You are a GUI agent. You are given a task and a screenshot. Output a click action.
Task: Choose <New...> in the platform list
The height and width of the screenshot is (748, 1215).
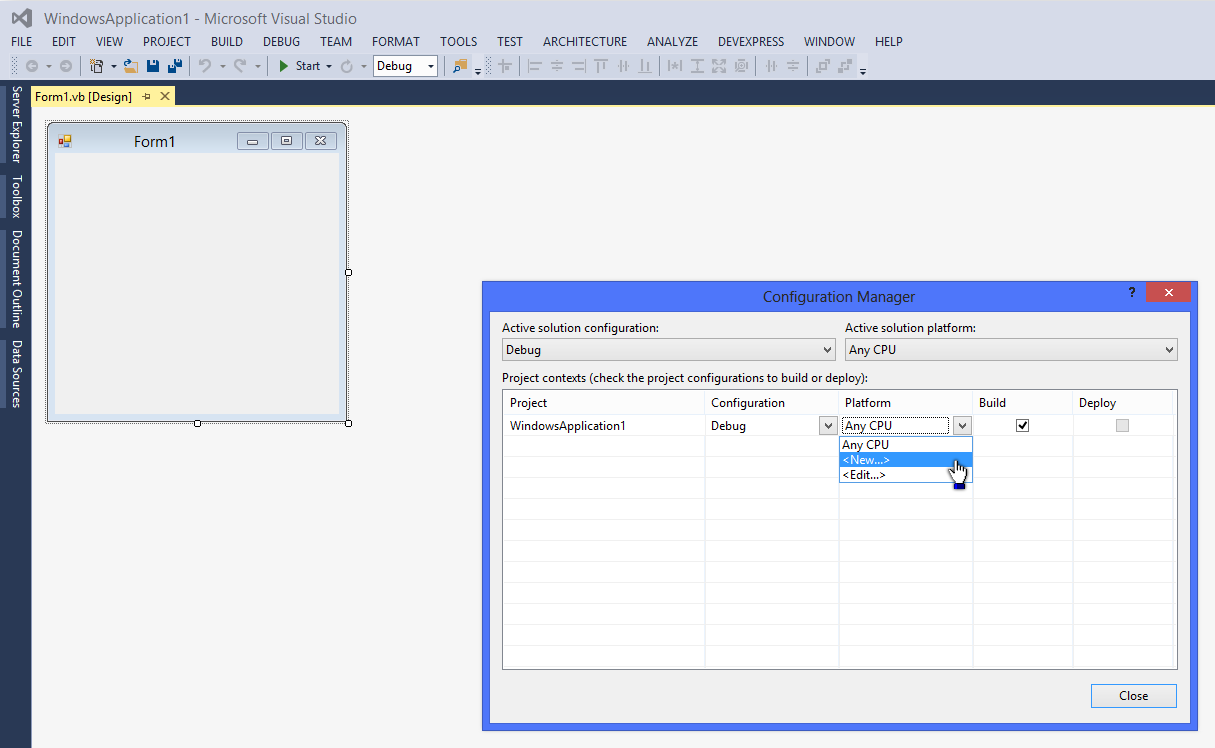tap(866, 460)
